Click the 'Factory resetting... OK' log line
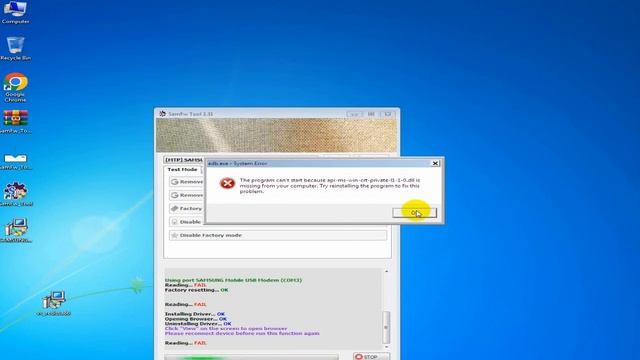Image resolution: width=640 pixels, height=360 pixels. [196, 290]
